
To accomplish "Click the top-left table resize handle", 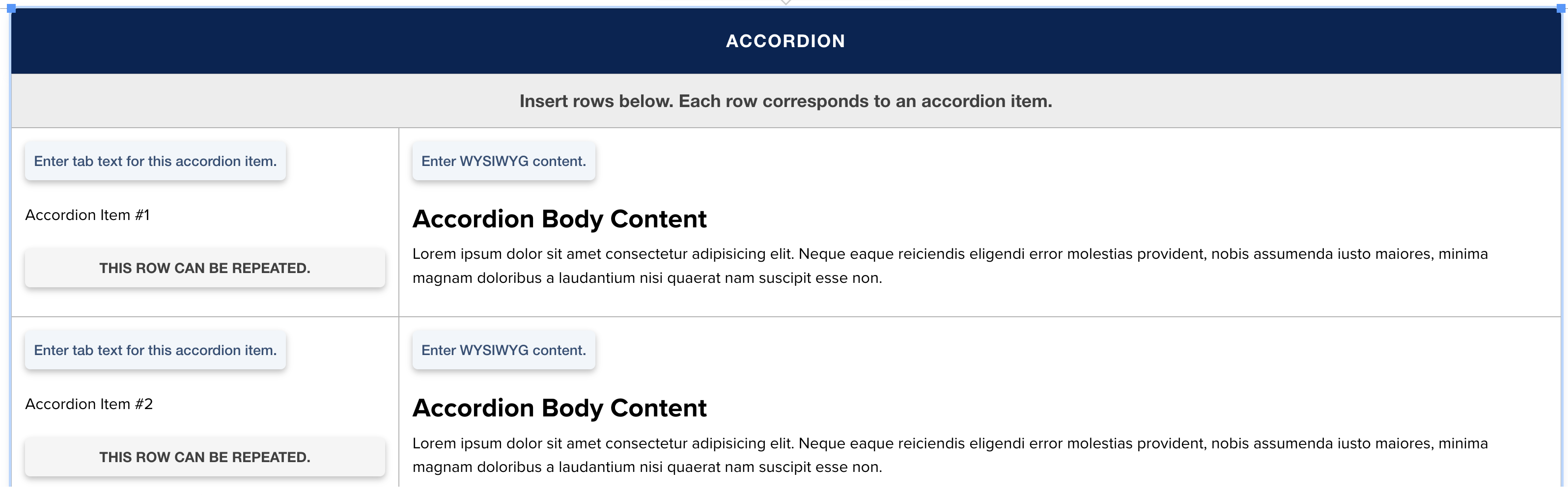I will pos(11,8).
